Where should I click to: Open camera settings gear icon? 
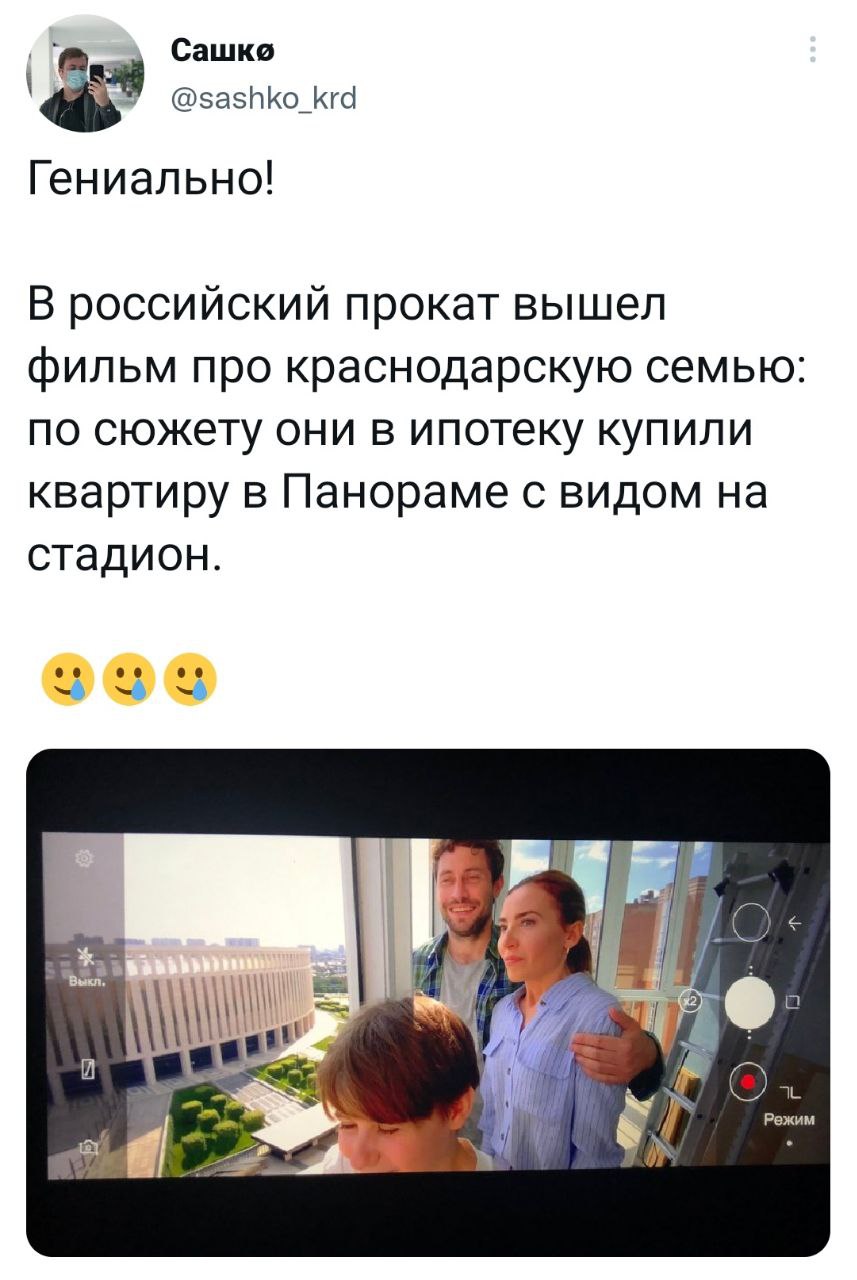click(84, 860)
